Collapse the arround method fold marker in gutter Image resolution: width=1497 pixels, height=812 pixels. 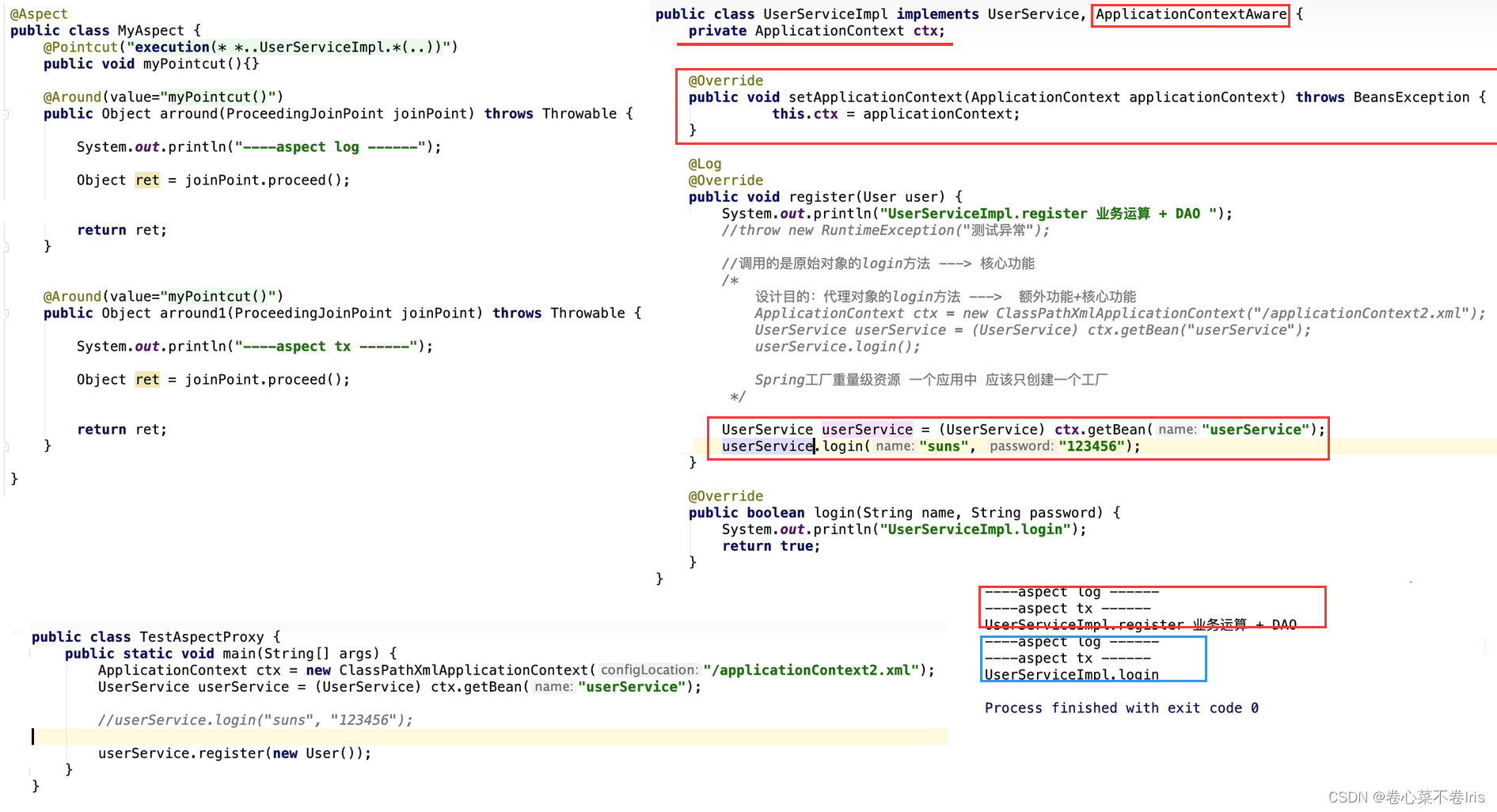click(6, 114)
